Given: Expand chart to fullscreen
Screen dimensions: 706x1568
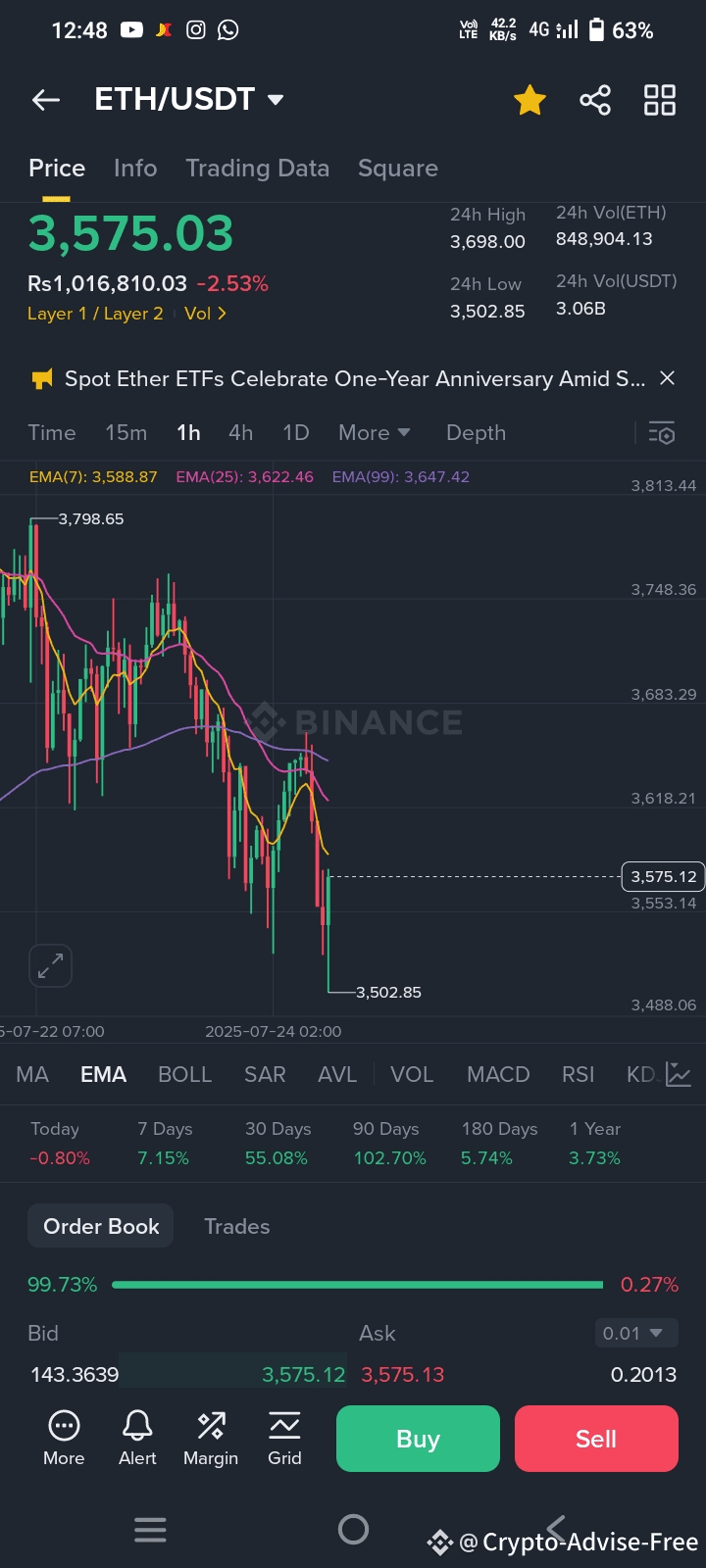Looking at the screenshot, I should coord(50,966).
